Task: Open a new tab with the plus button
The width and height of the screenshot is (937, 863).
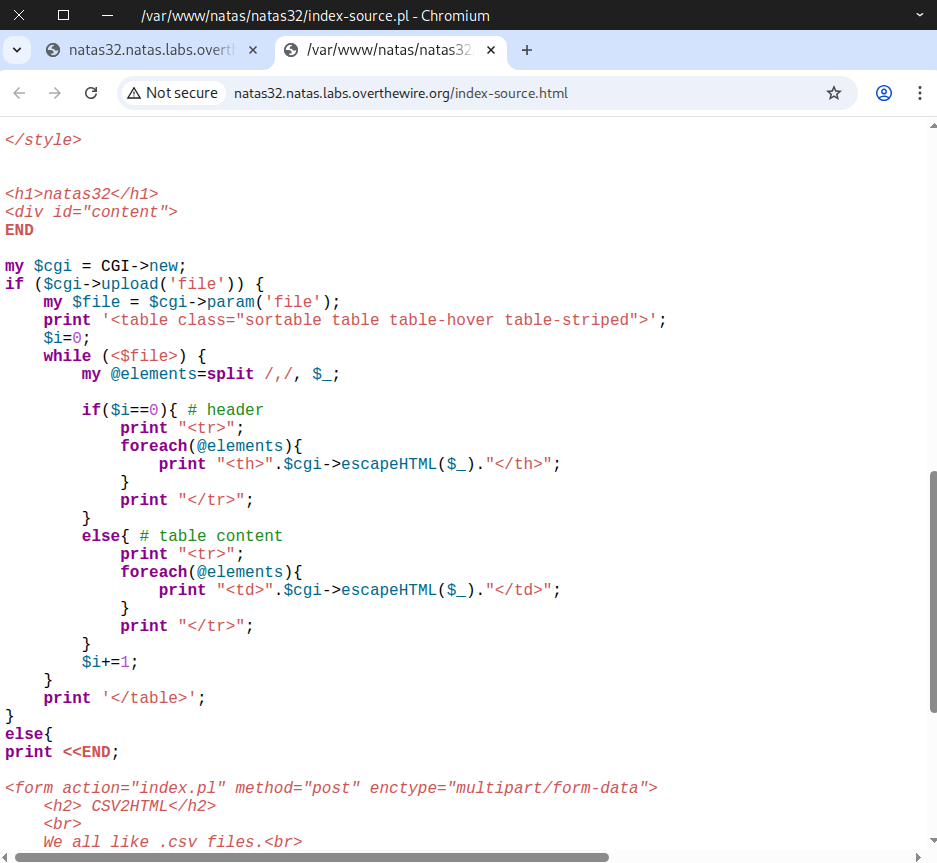Action: click(x=527, y=50)
